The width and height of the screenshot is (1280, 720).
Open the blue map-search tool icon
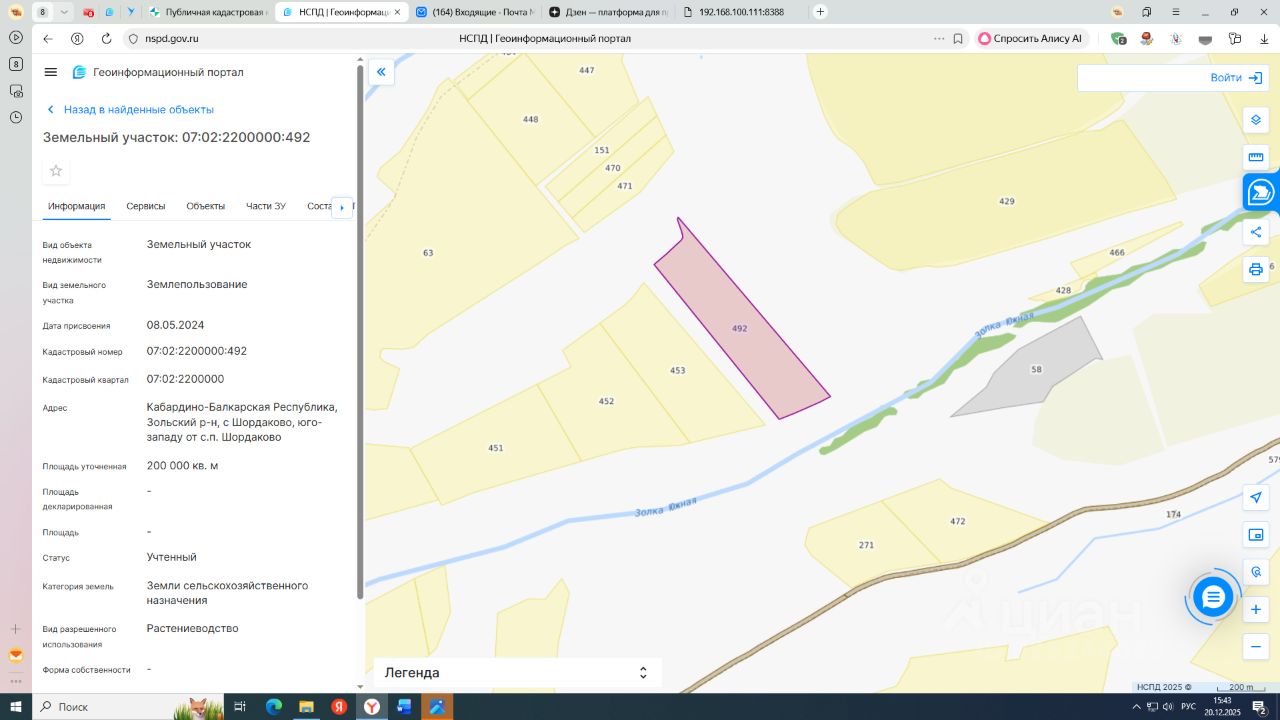(1261, 192)
